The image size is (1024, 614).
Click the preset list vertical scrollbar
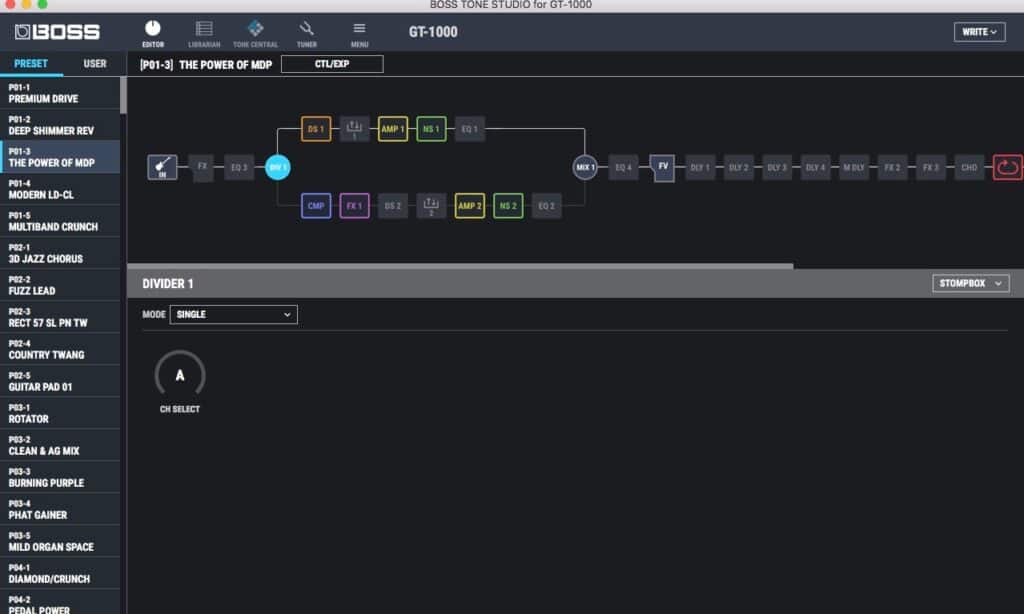coord(123,95)
